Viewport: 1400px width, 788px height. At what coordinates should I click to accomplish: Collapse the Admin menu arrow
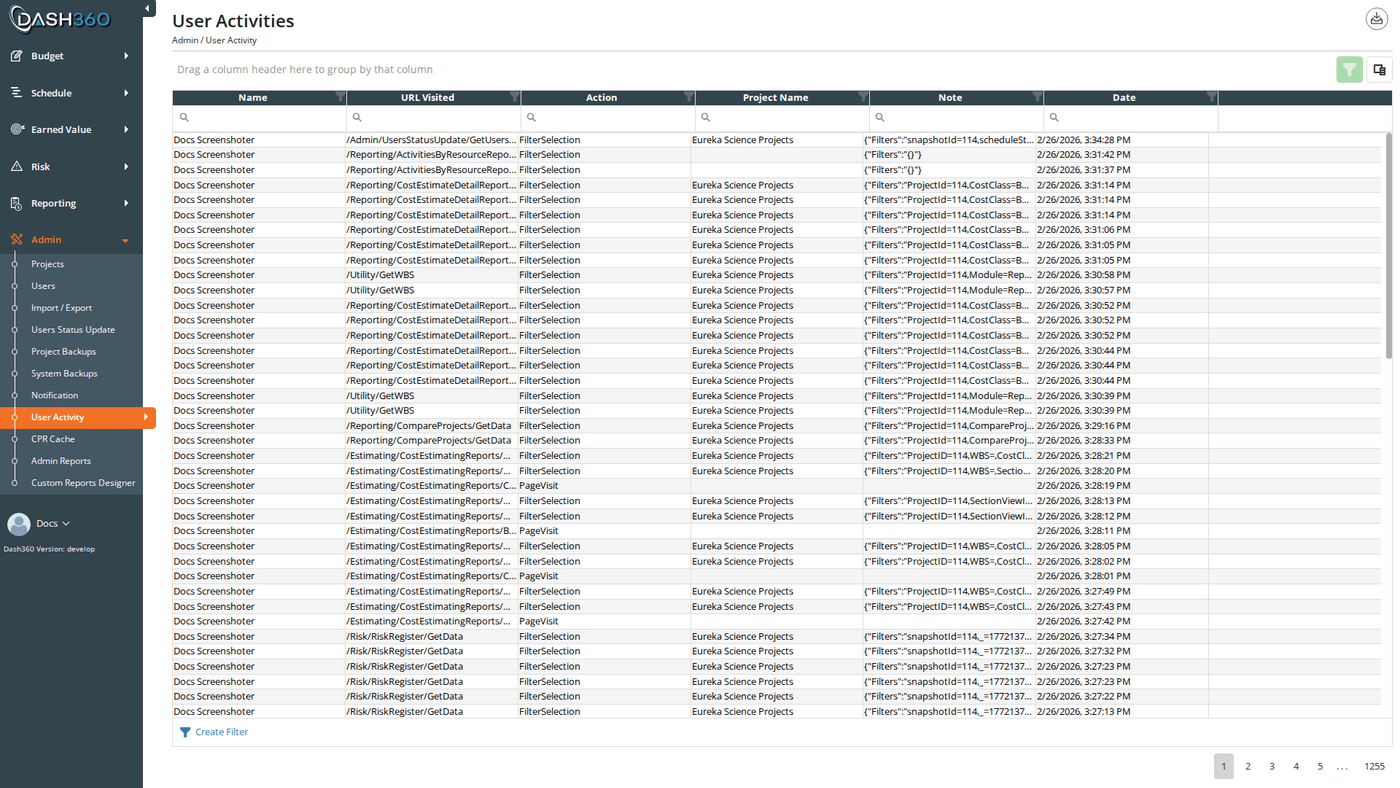(x=125, y=241)
